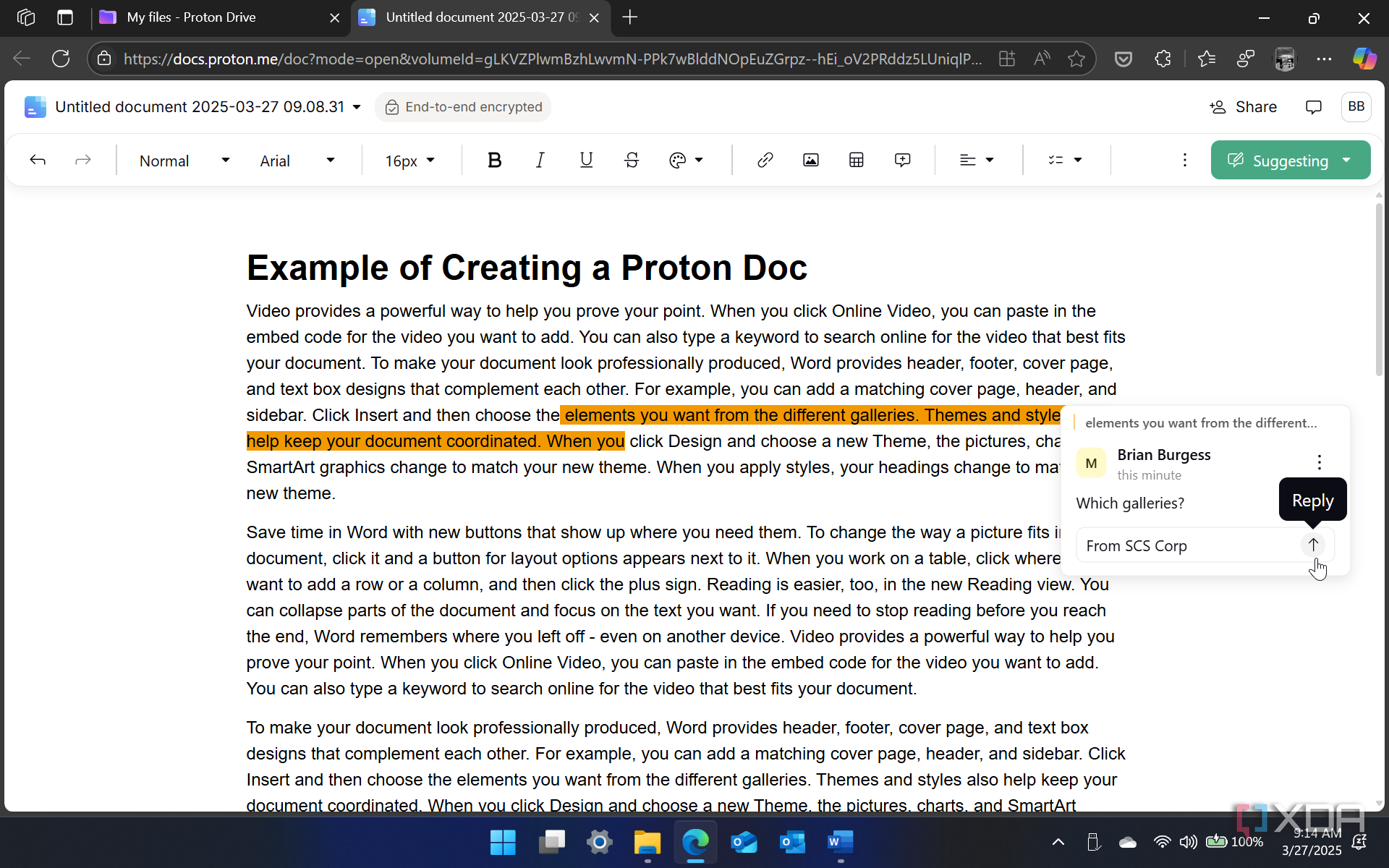
Task: Toggle Underline formatting
Action: click(x=586, y=160)
